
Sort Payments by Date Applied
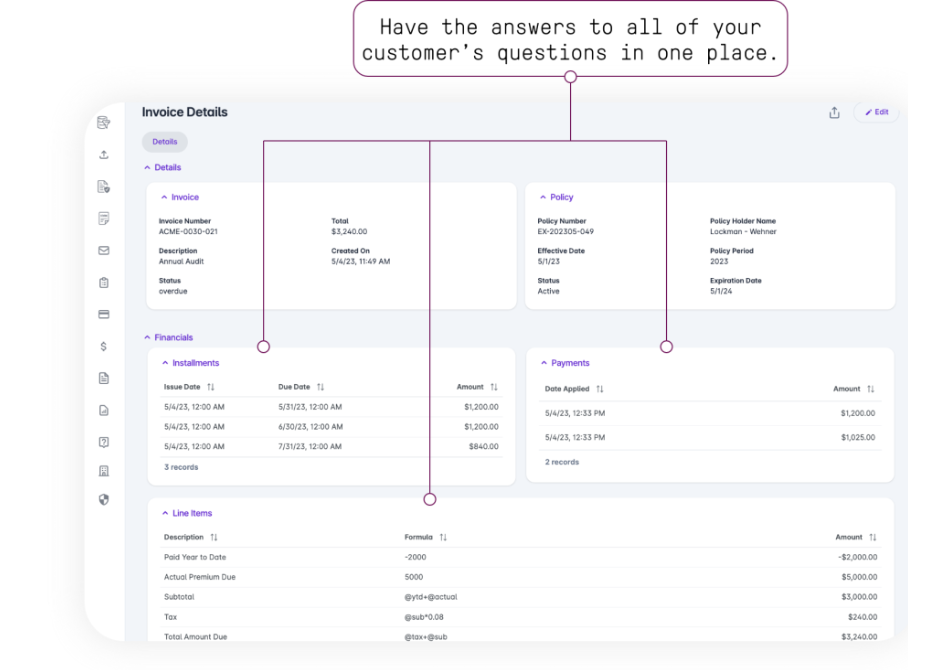point(599,389)
